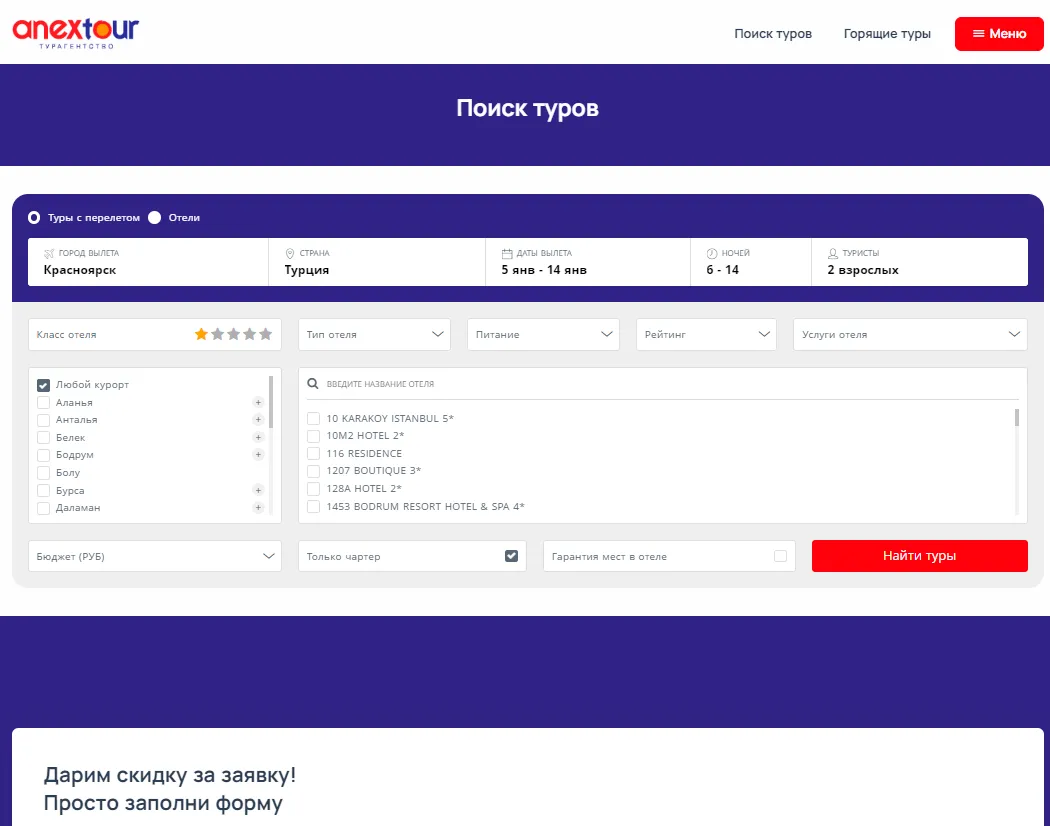This screenshot has height=826, width=1050.
Task: Expand the Бюджет (РУБ) dropdown
Action: [x=155, y=556]
